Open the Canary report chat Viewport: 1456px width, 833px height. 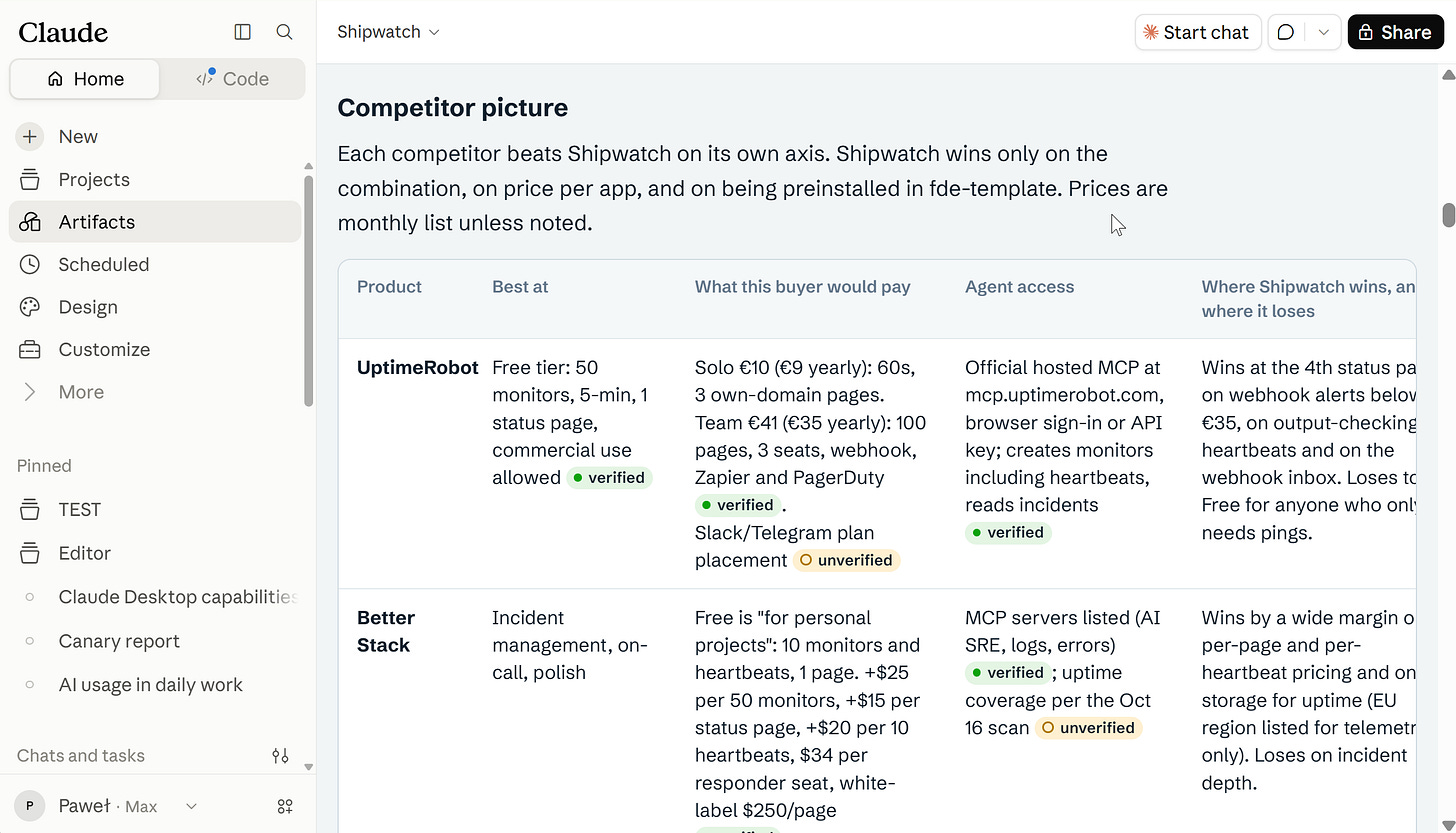pos(155,641)
